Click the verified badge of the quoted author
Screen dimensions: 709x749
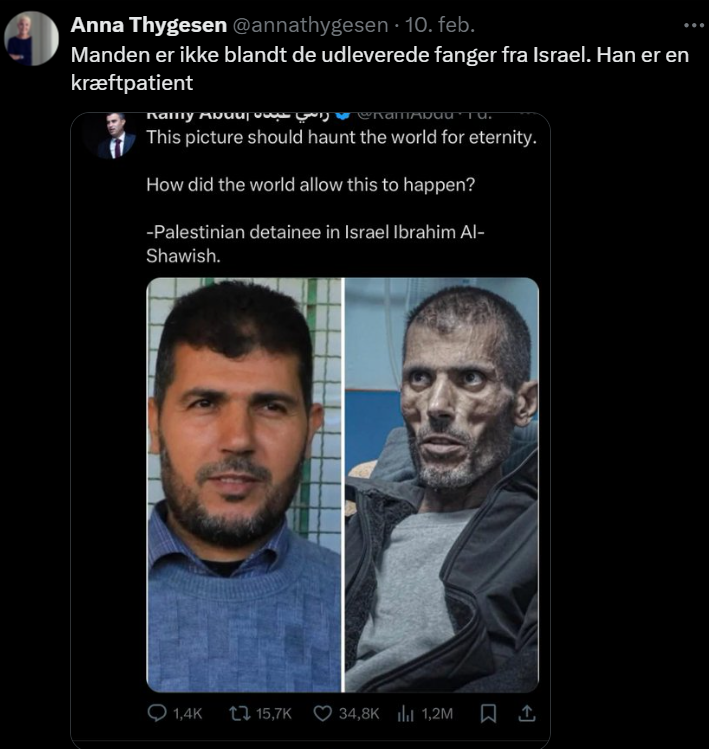pyautogui.click(x=342, y=115)
